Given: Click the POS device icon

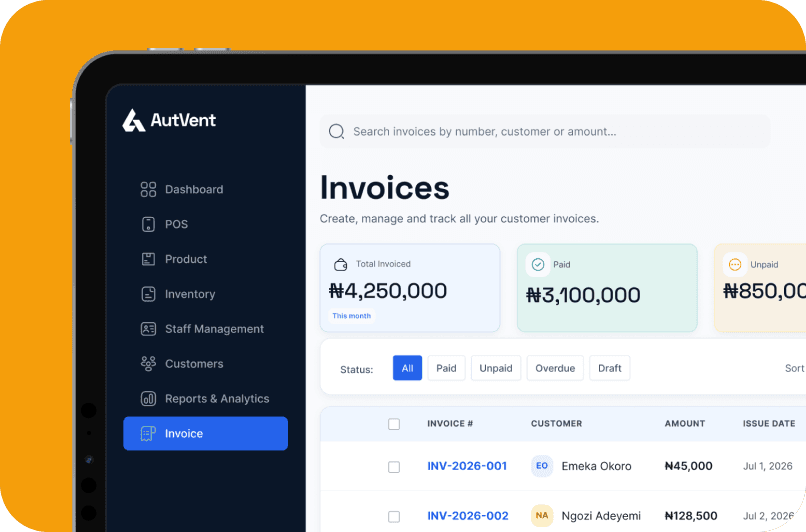Looking at the screenshot, I should coord(148,224).
